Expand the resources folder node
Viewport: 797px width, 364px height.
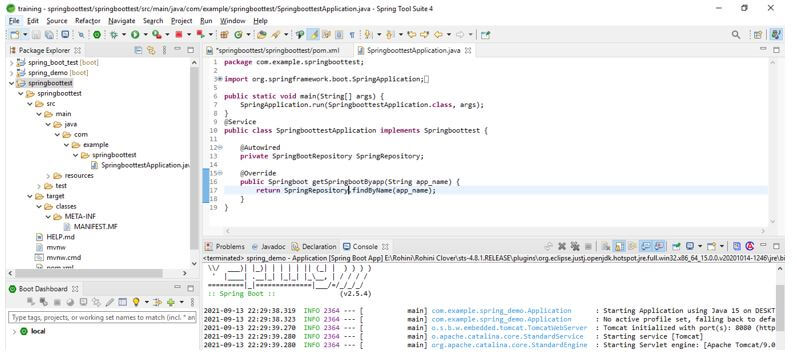coord(48,175)
